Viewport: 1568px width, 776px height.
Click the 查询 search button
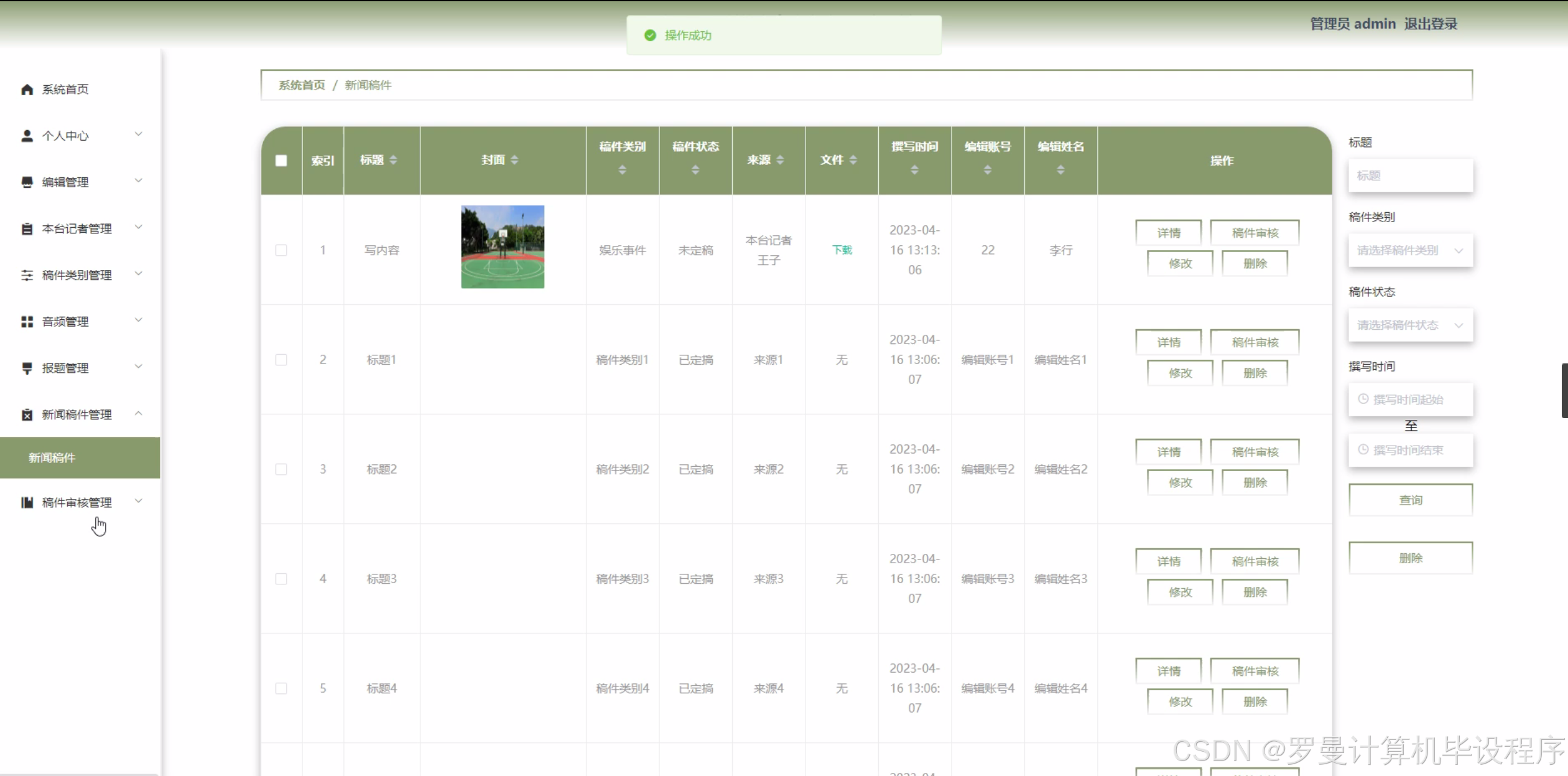pyautogui.click(x=1410, y=500)
